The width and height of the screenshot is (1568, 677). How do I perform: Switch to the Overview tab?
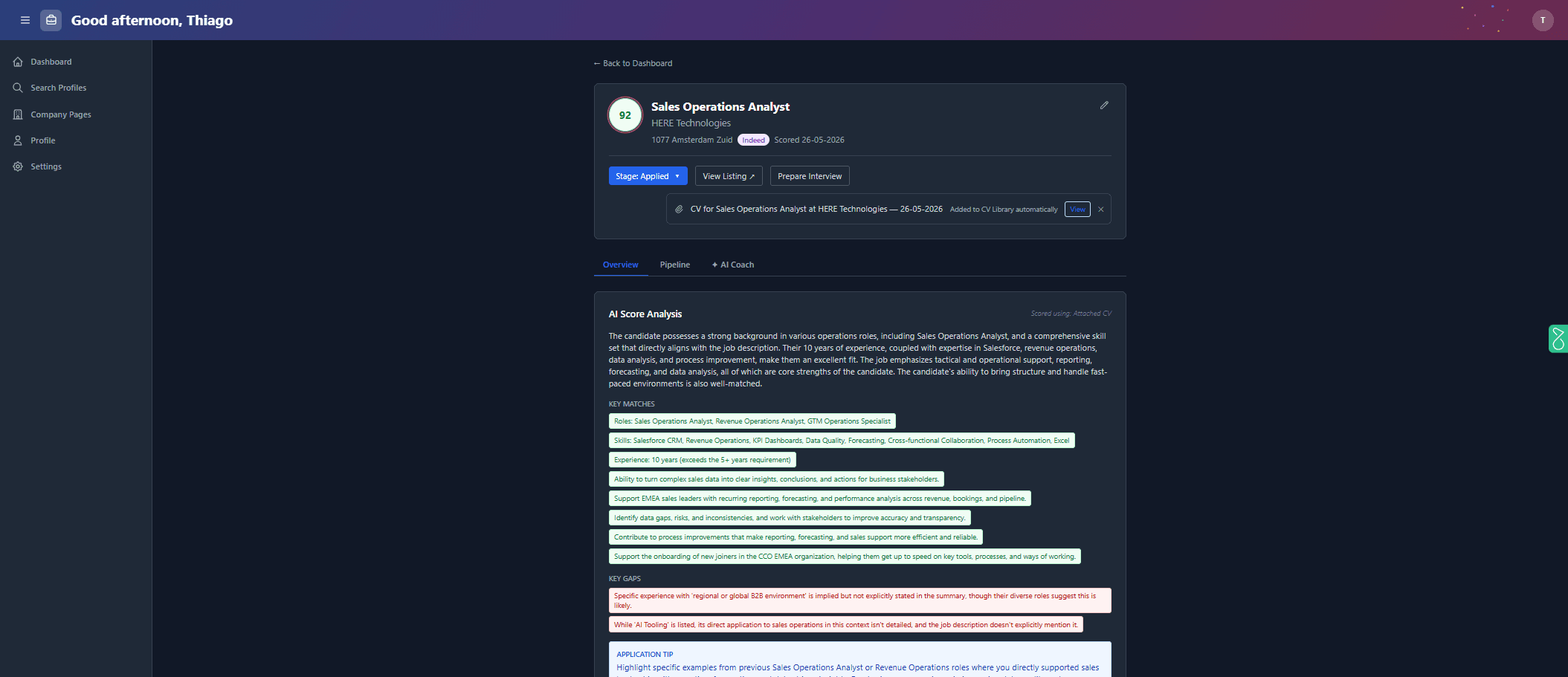[x=621, y=265]
